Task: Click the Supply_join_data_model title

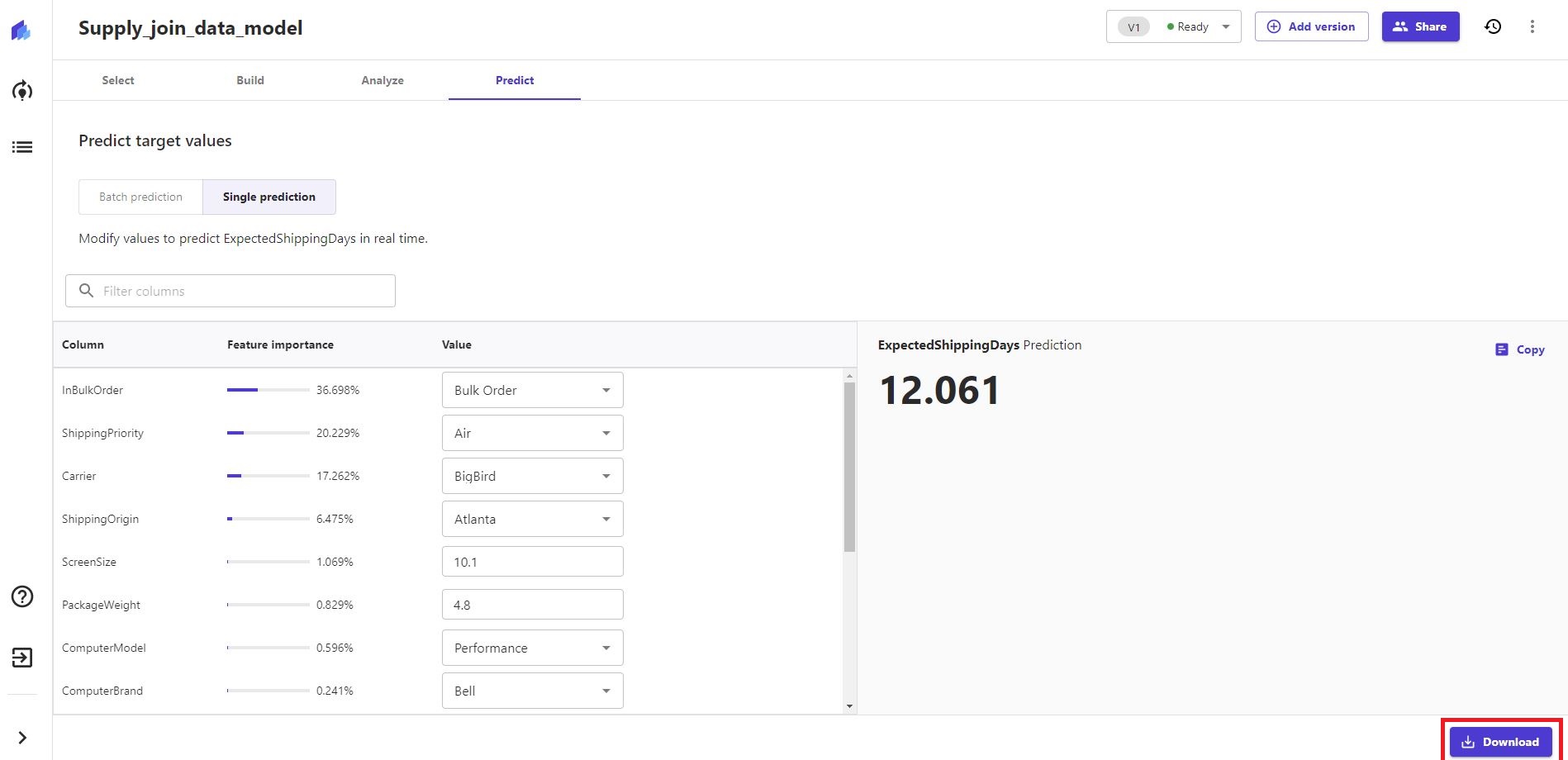Action: (x=191, y=28)
